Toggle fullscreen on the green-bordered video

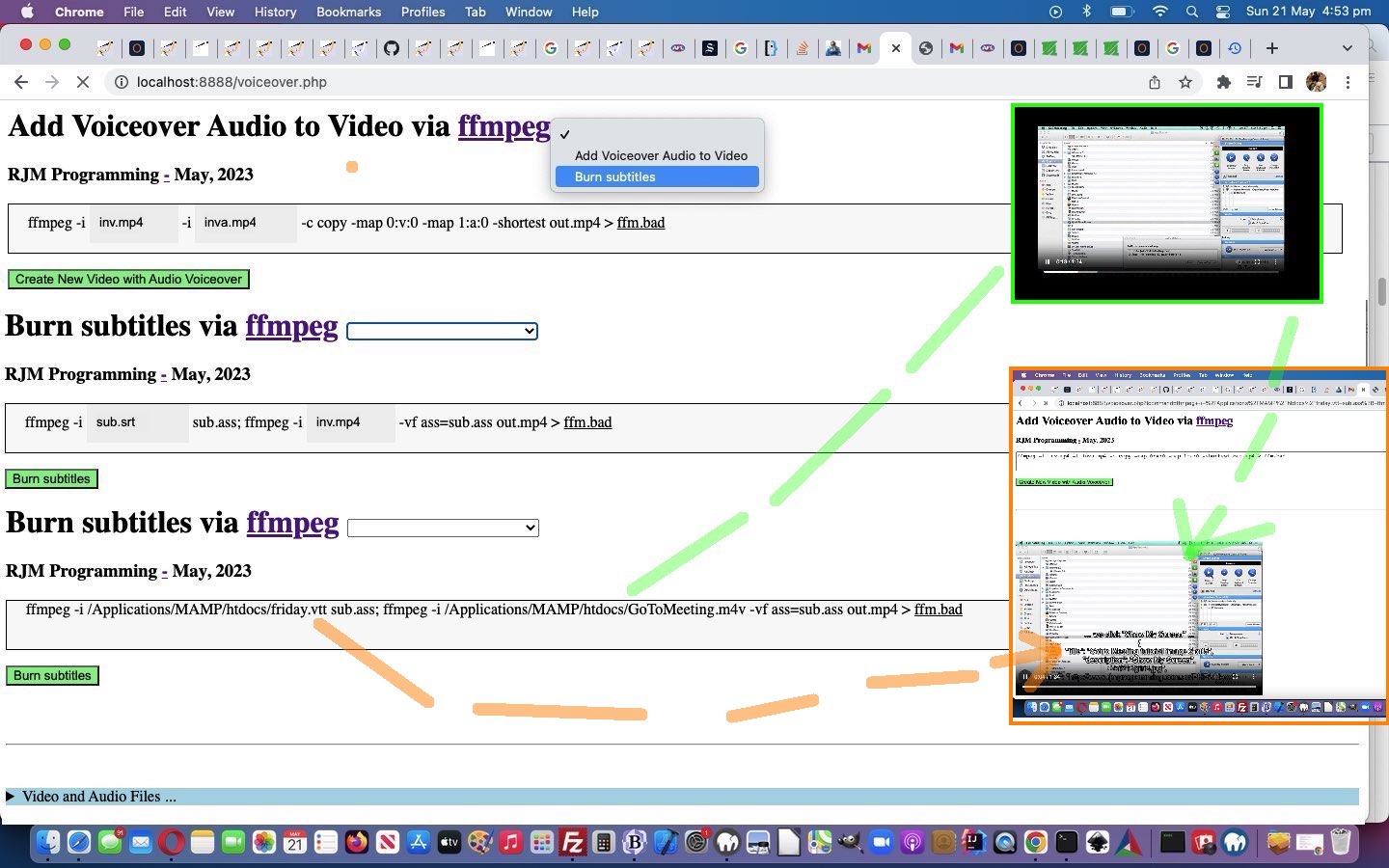point(1257,261)
